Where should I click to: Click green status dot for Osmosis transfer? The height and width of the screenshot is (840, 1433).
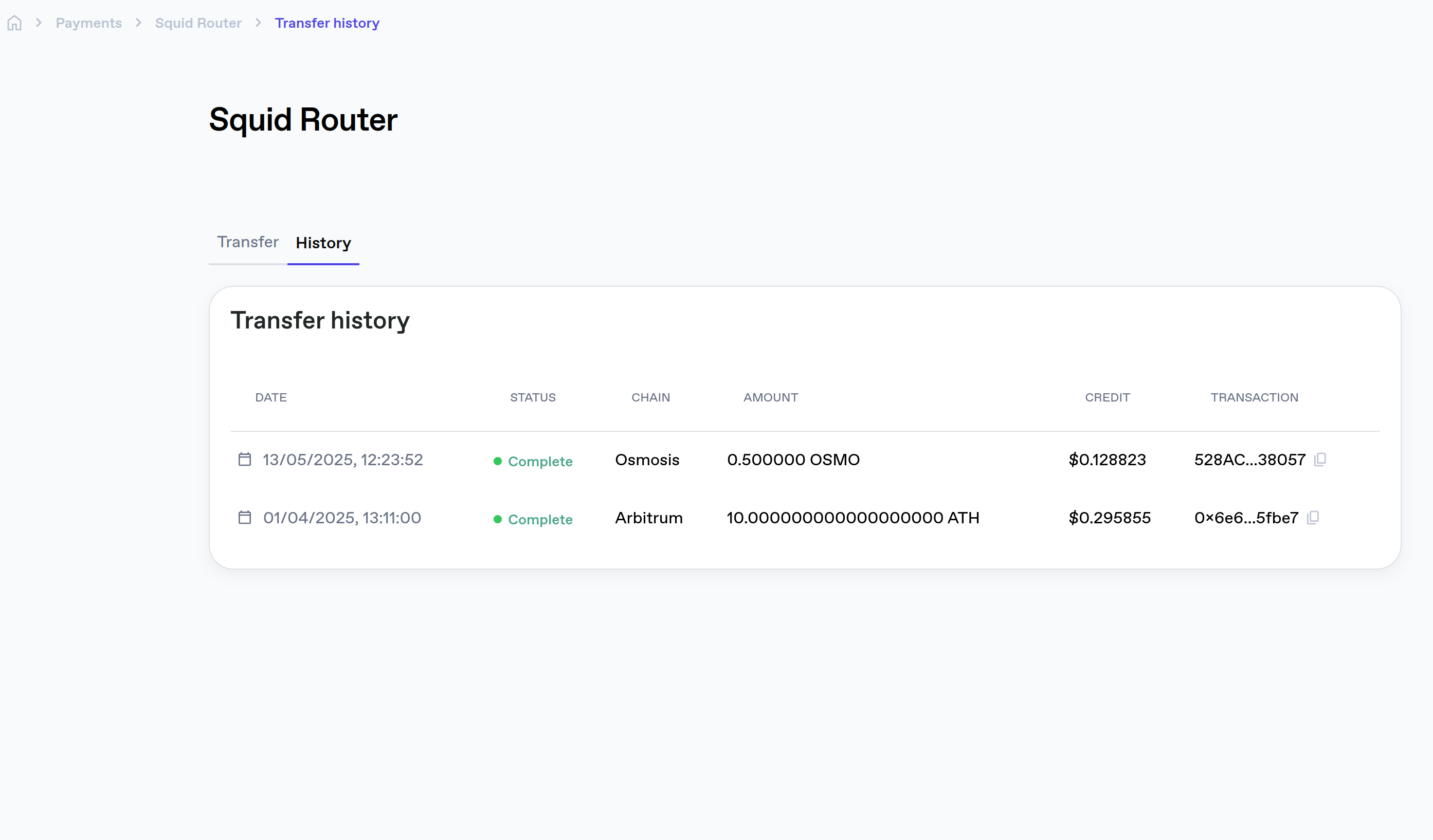[x=498, y=461]
